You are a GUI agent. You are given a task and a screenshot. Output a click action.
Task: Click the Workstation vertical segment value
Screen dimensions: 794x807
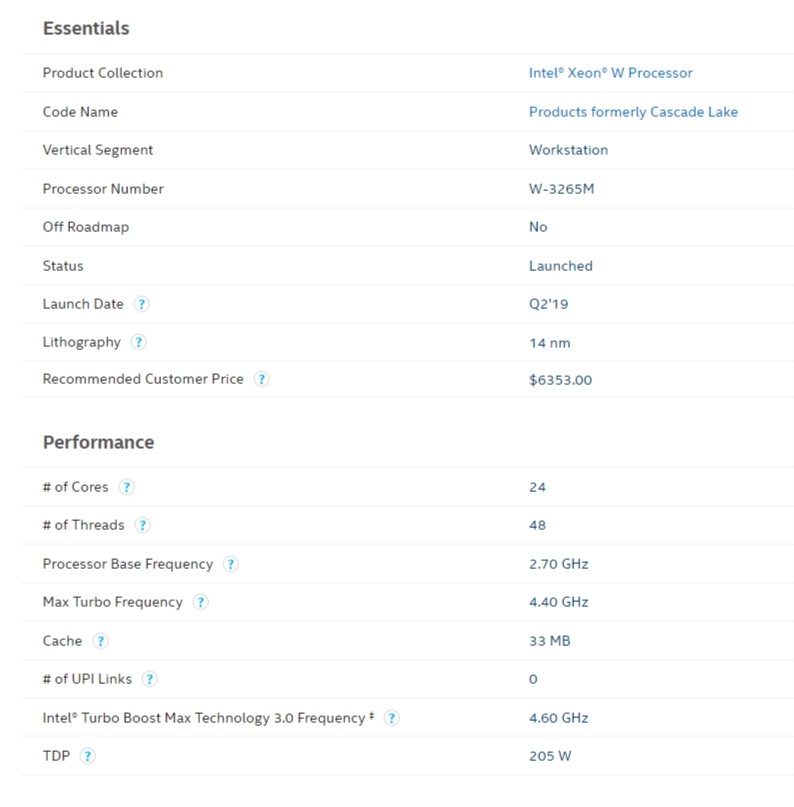click(568, 150)
